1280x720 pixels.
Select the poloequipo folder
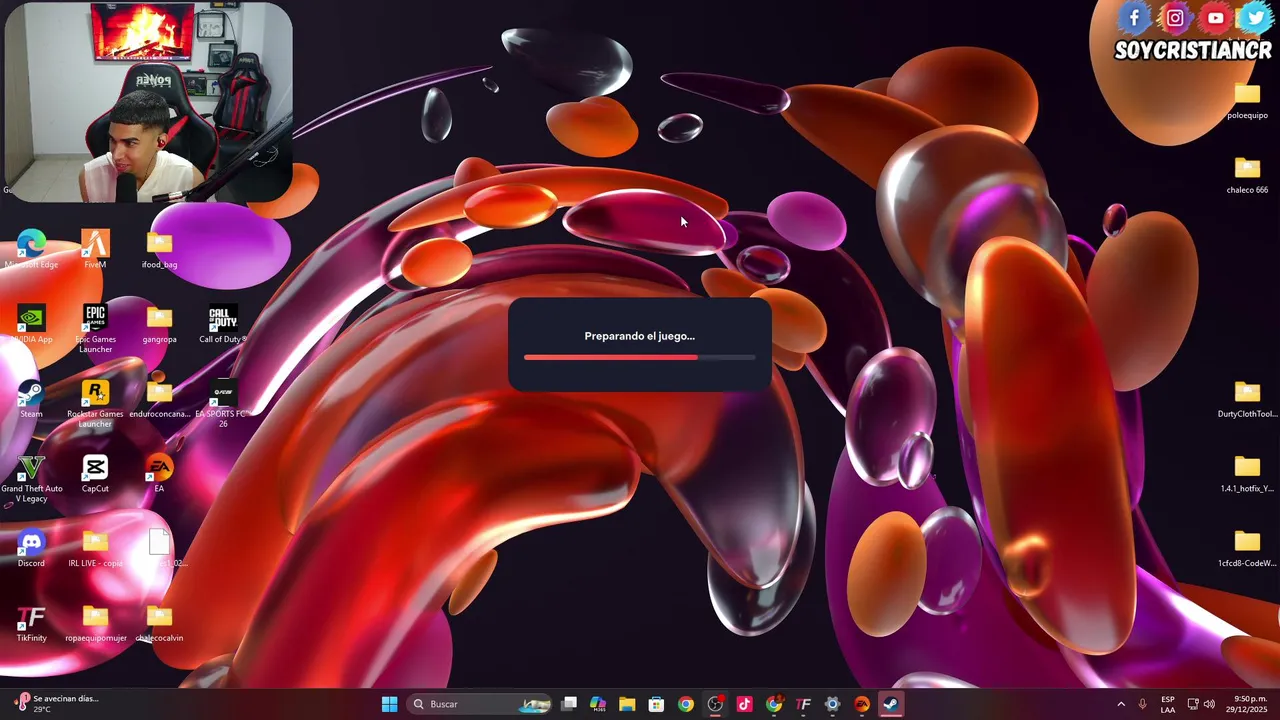(1247, 100)
